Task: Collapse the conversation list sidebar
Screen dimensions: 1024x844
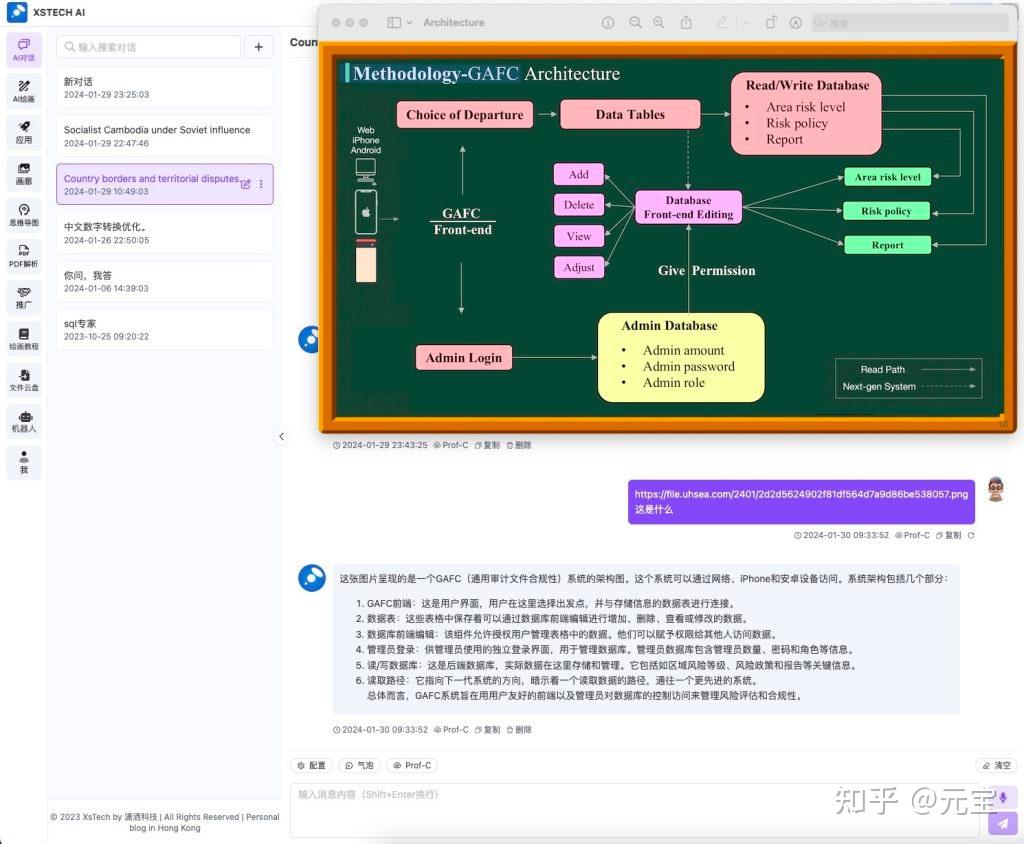Action: click(281, 436)
